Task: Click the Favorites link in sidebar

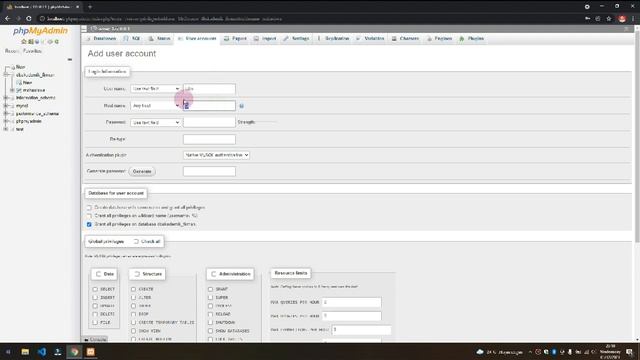Action: (x=32, y=51)
